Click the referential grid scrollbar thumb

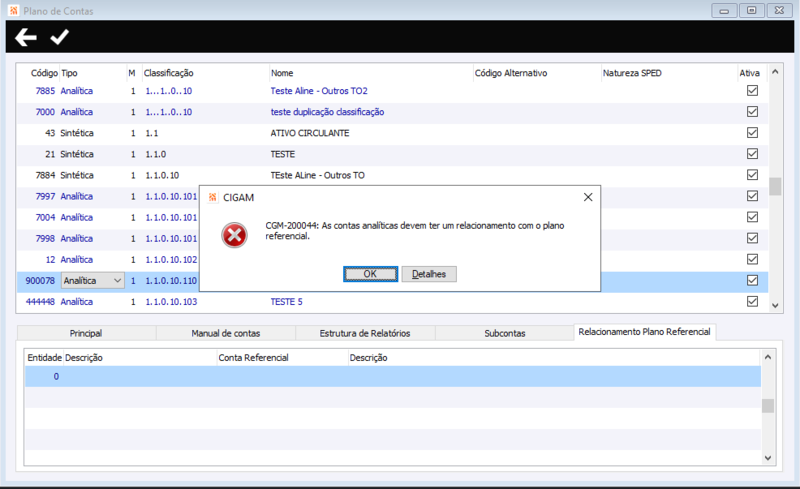pos(768,406)
